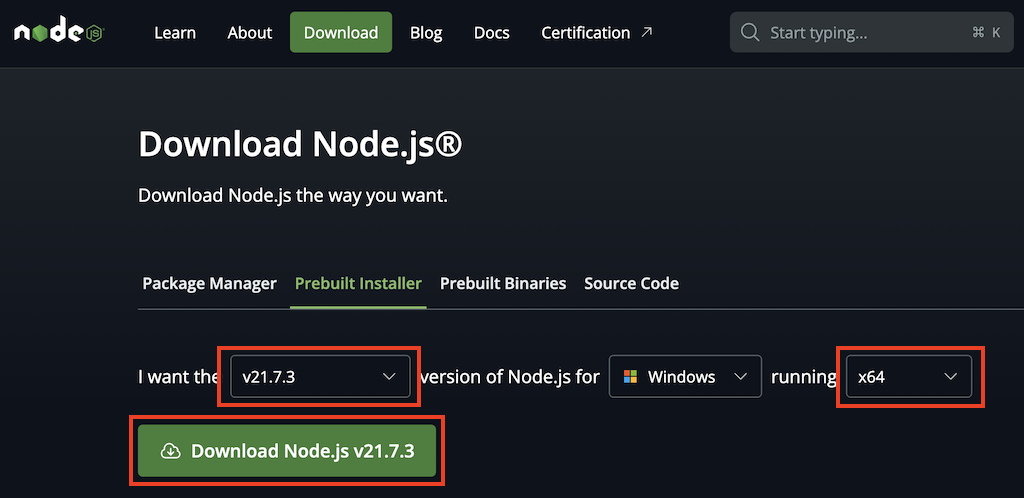Image resolution: width=1024 pixels, height=498 pixels.
Task: Open the x64 architecture dropdown
Action: [x=908, y=377]
